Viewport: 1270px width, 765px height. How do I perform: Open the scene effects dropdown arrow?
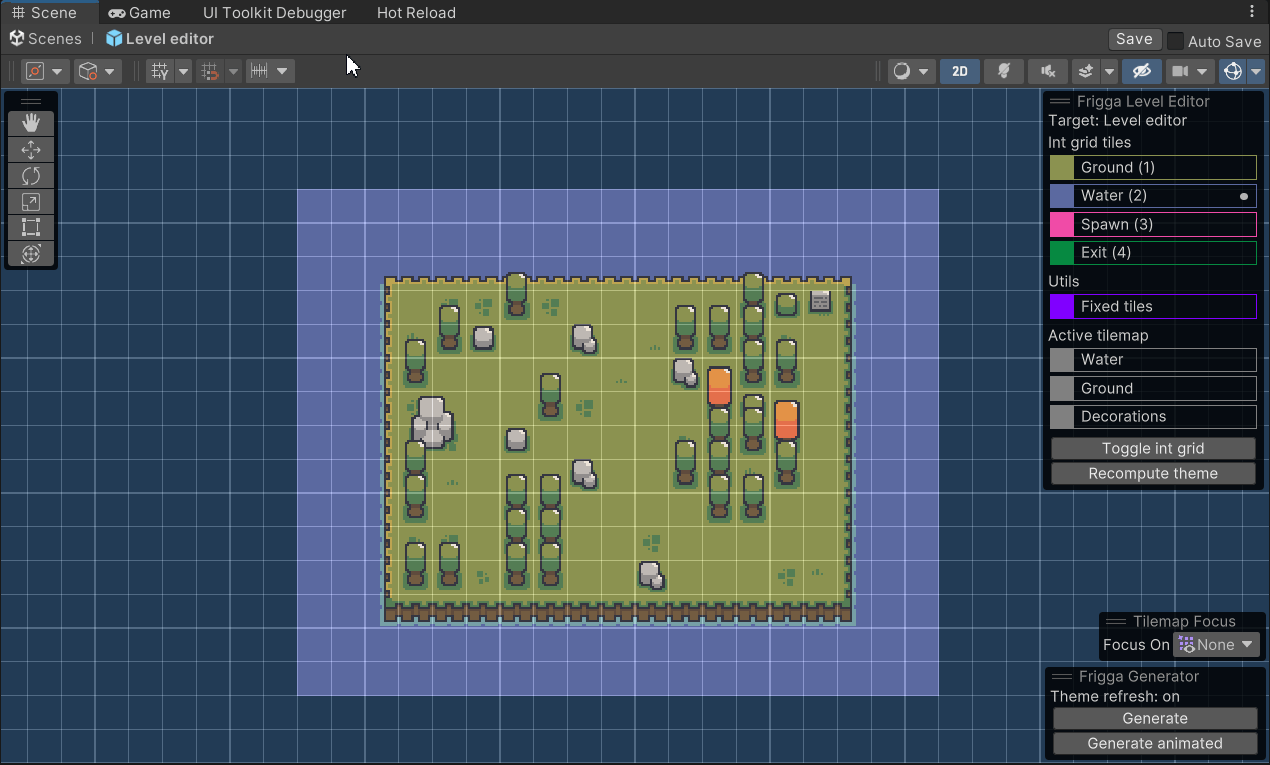(1109, 71)
